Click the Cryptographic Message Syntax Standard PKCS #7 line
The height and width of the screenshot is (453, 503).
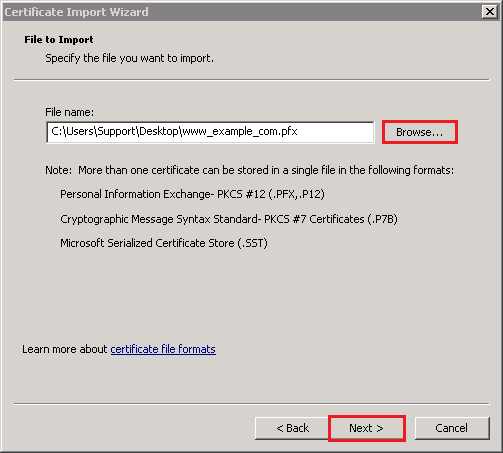pos(229,219)
